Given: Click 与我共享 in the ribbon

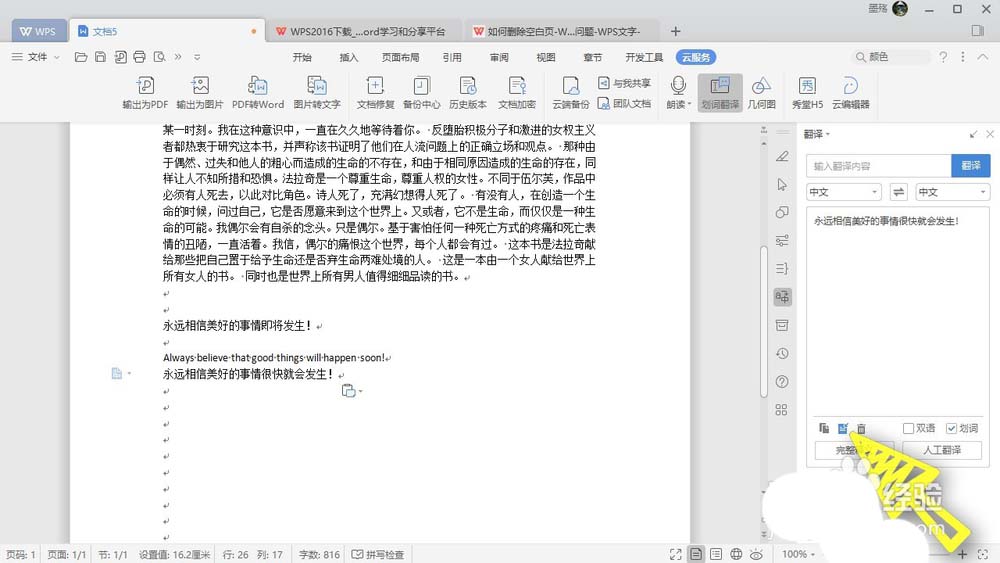Looking at the screenshot, I should coord(624,83).
